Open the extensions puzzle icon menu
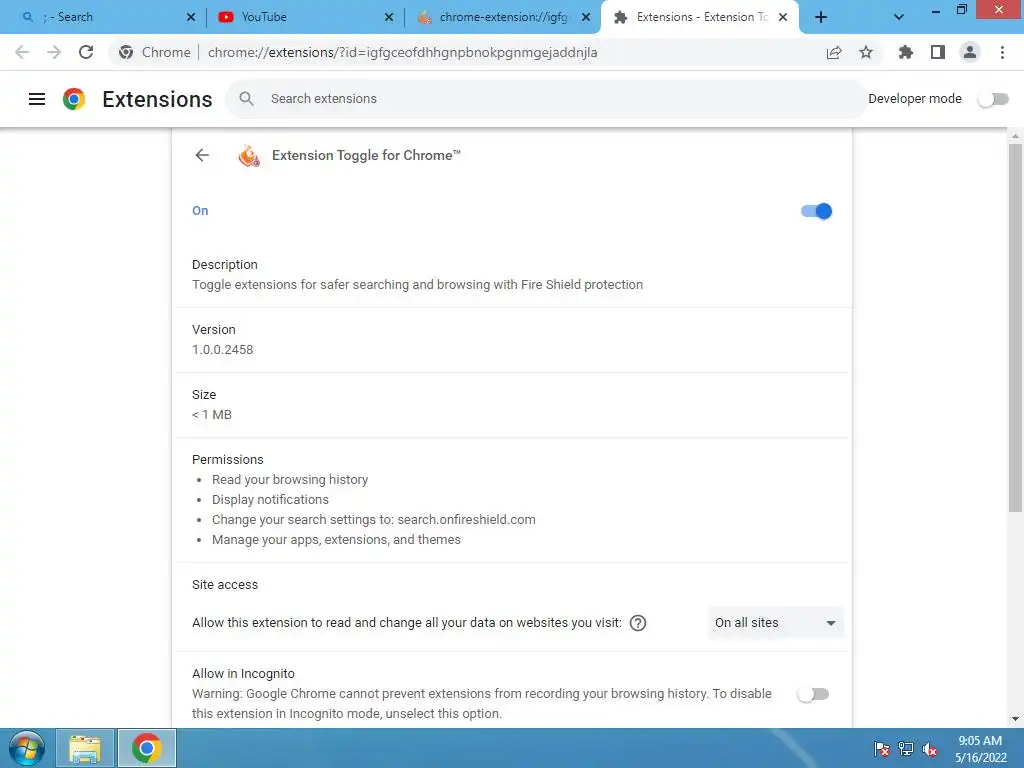The image size is (1024, 768). click(906, 52)
